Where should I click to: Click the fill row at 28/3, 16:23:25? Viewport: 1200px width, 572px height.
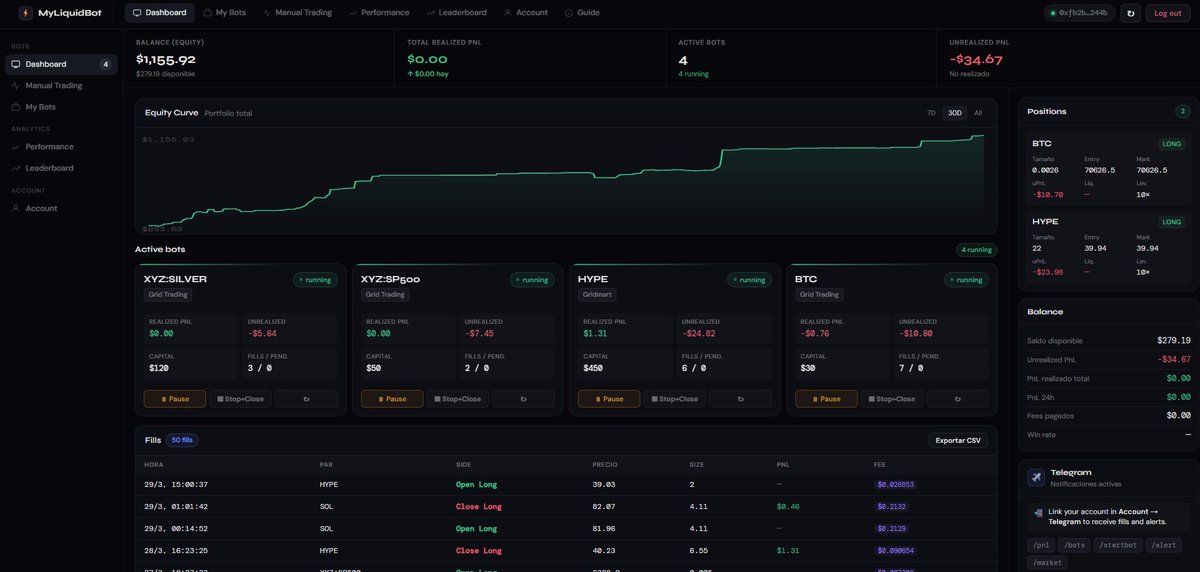pyautogui.click(x=566, y=551)
